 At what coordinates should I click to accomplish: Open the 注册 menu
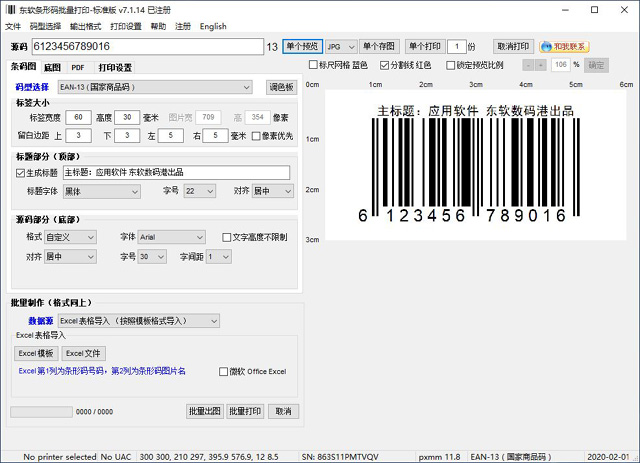click(x=183, y=27)
